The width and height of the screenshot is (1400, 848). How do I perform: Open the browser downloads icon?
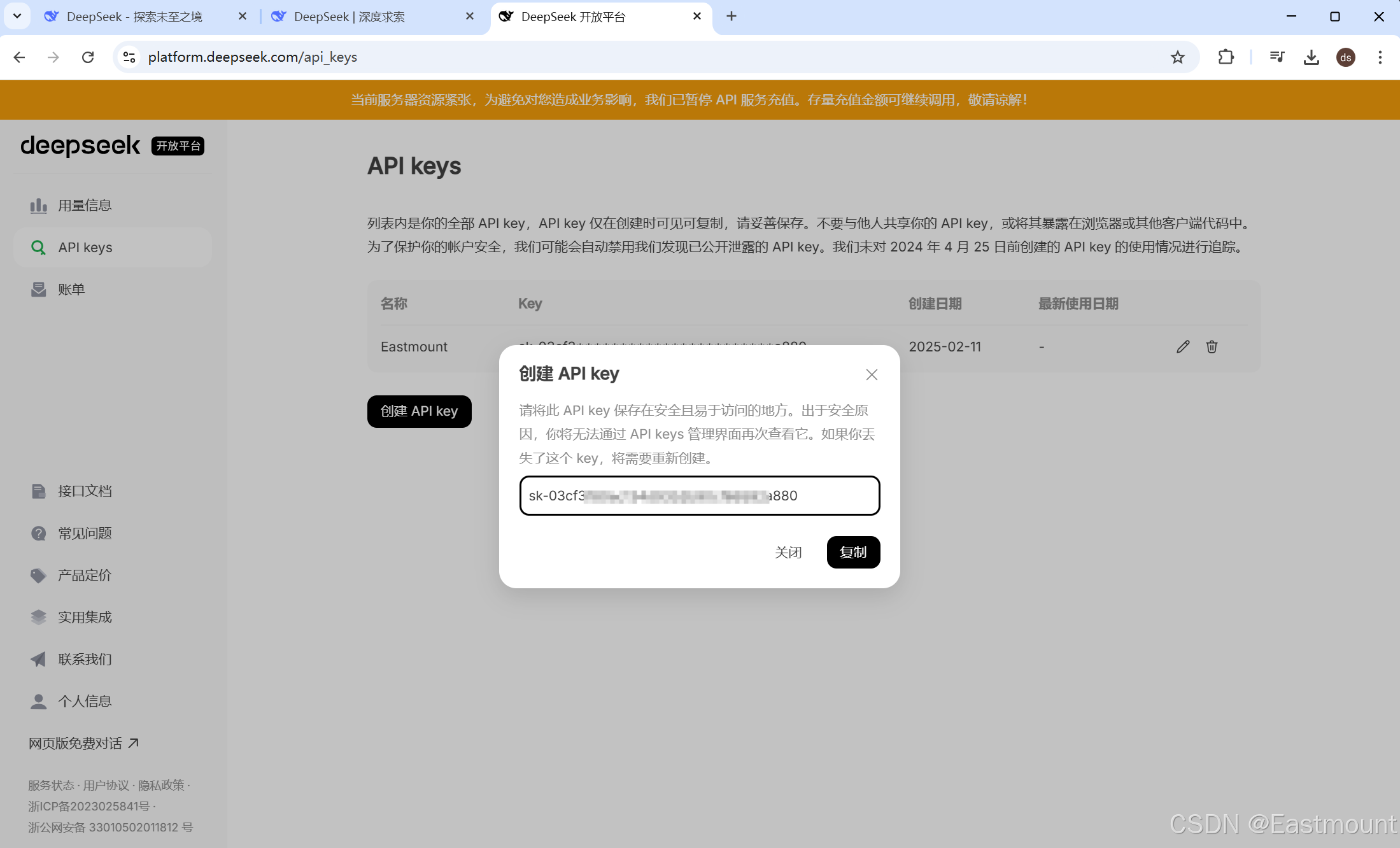[1311, 57]
